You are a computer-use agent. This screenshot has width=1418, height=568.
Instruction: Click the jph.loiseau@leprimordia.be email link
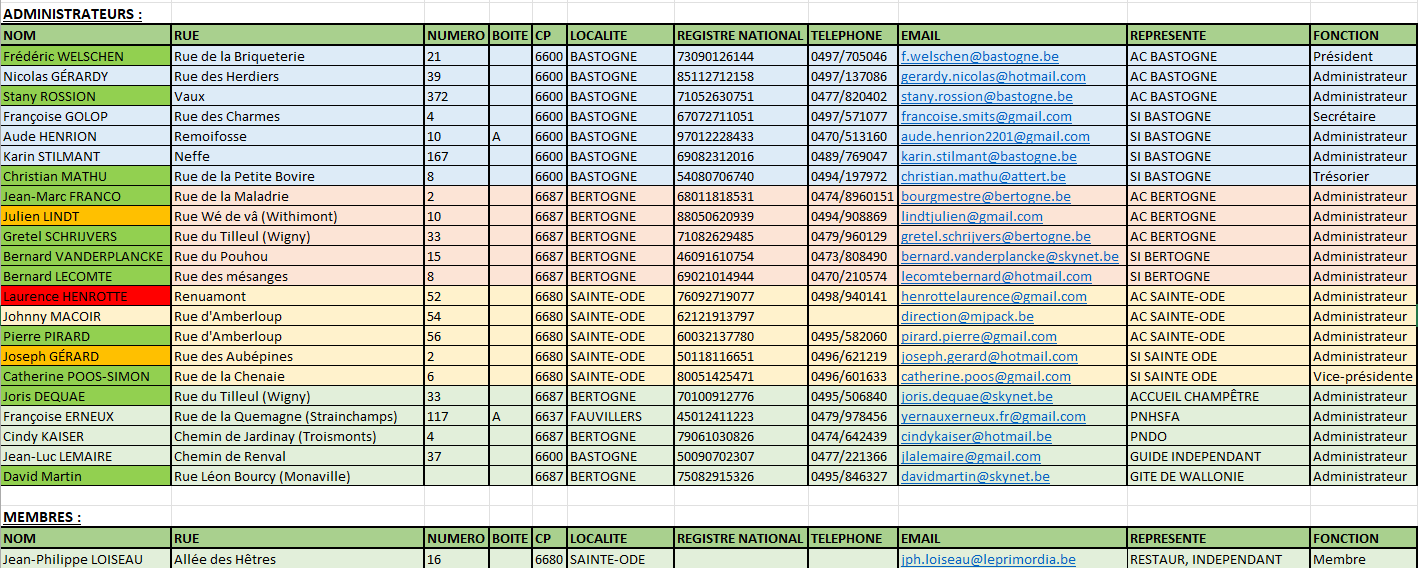(987, 560)
